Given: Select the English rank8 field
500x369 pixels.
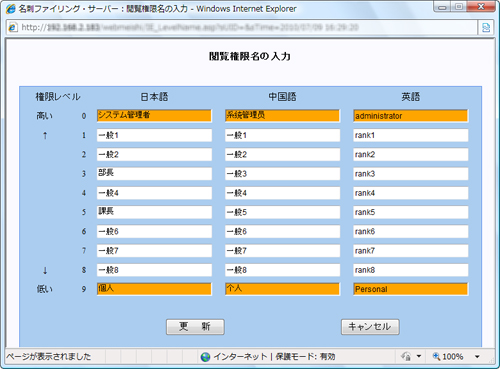Looking at the screenshot, I should pyautogui.click(x=411, y=270).
